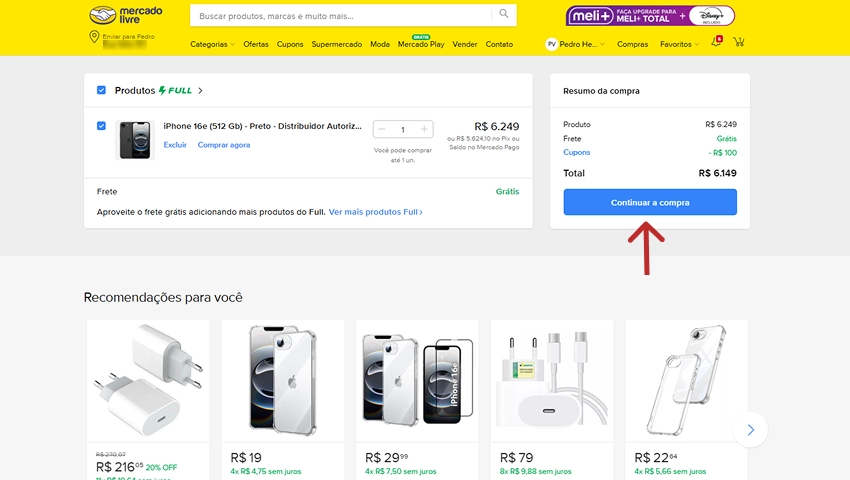Open the R$ 19 clear case product
The image size is (850, 480).
pyautogui.click(x=282, y=381)
